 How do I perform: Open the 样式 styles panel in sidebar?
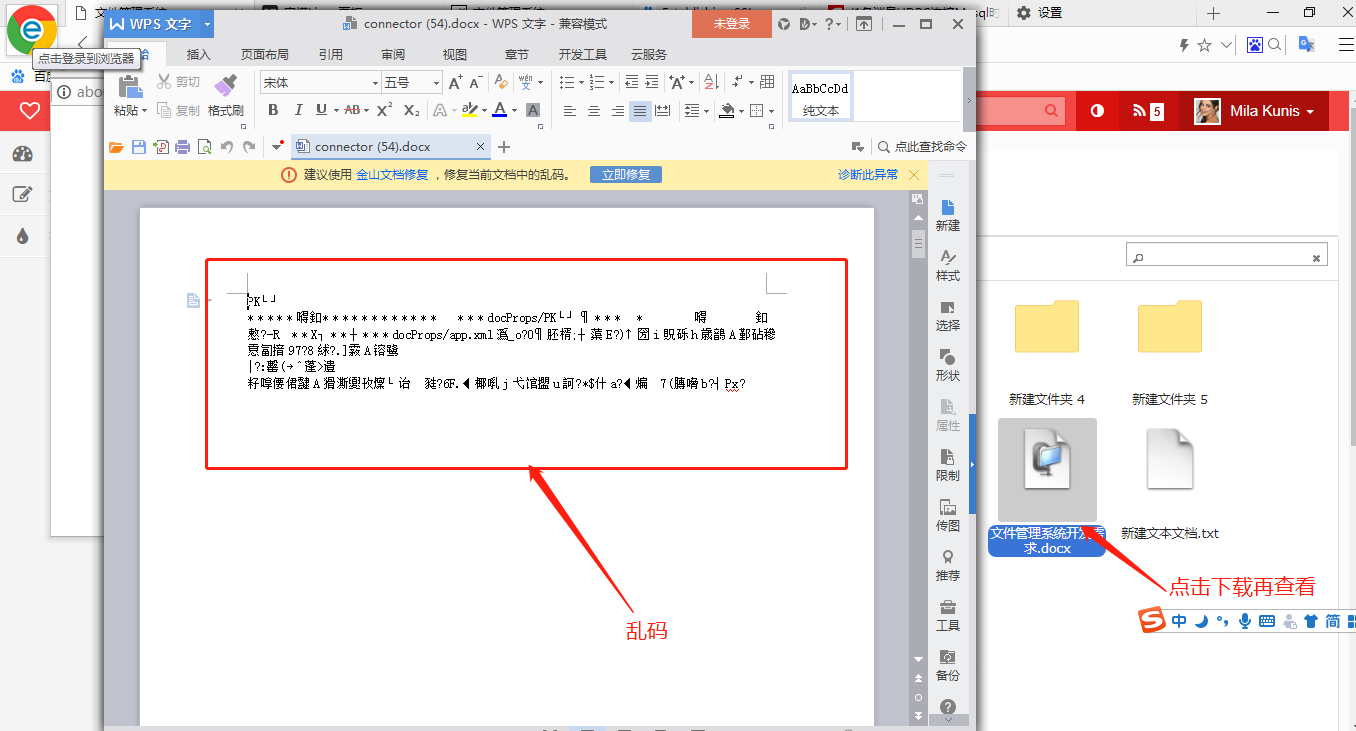(x=948, y=265)
